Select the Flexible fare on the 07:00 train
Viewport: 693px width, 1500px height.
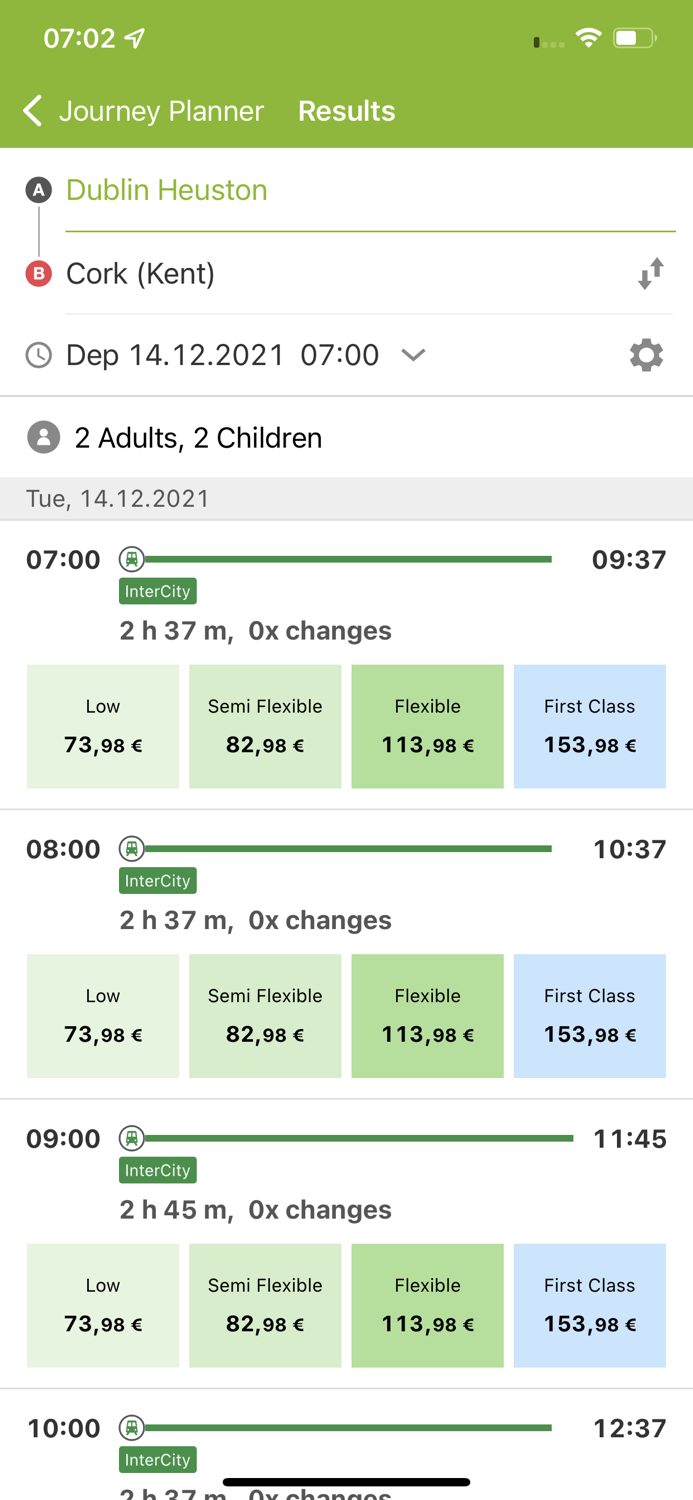click(x=427, y=726)
